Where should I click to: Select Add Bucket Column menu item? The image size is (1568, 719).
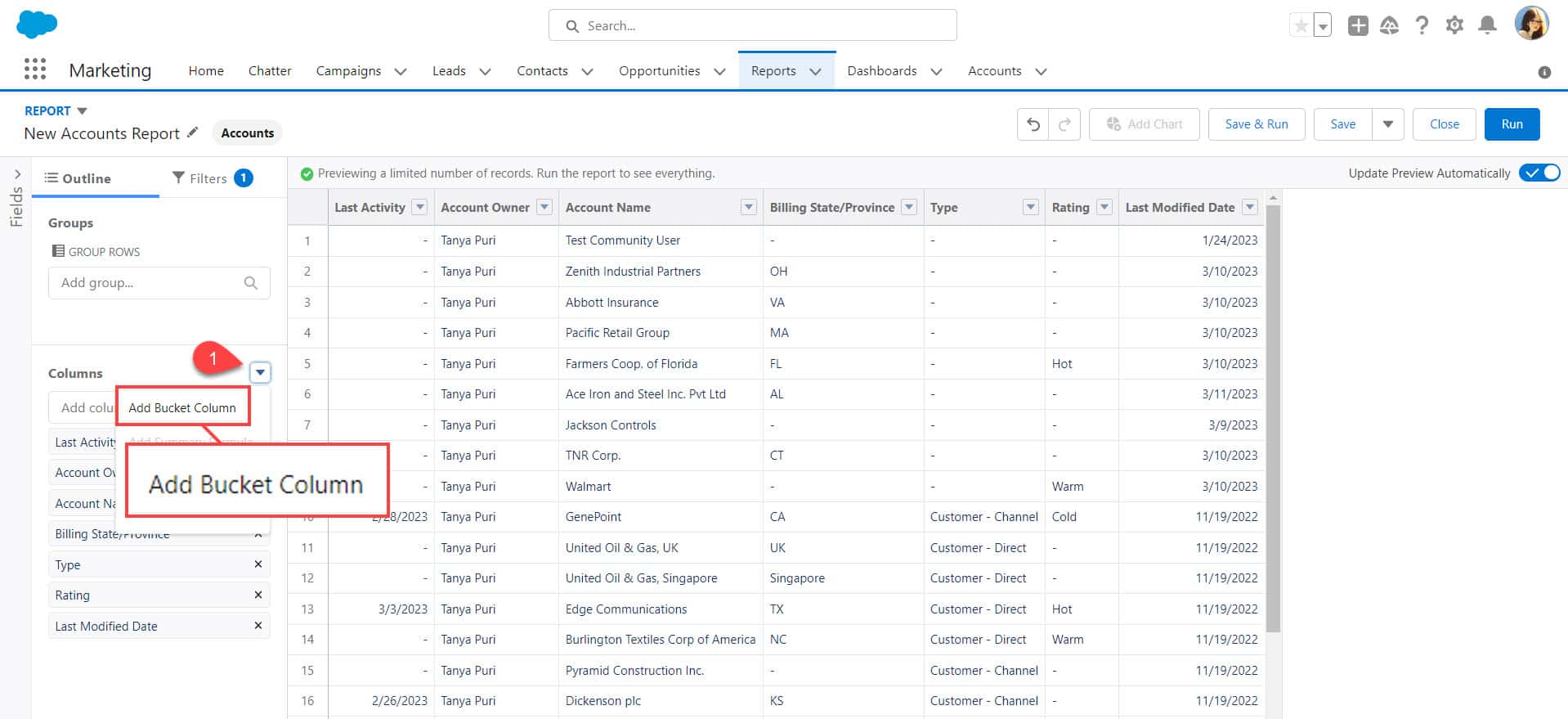tap(182, 407)
